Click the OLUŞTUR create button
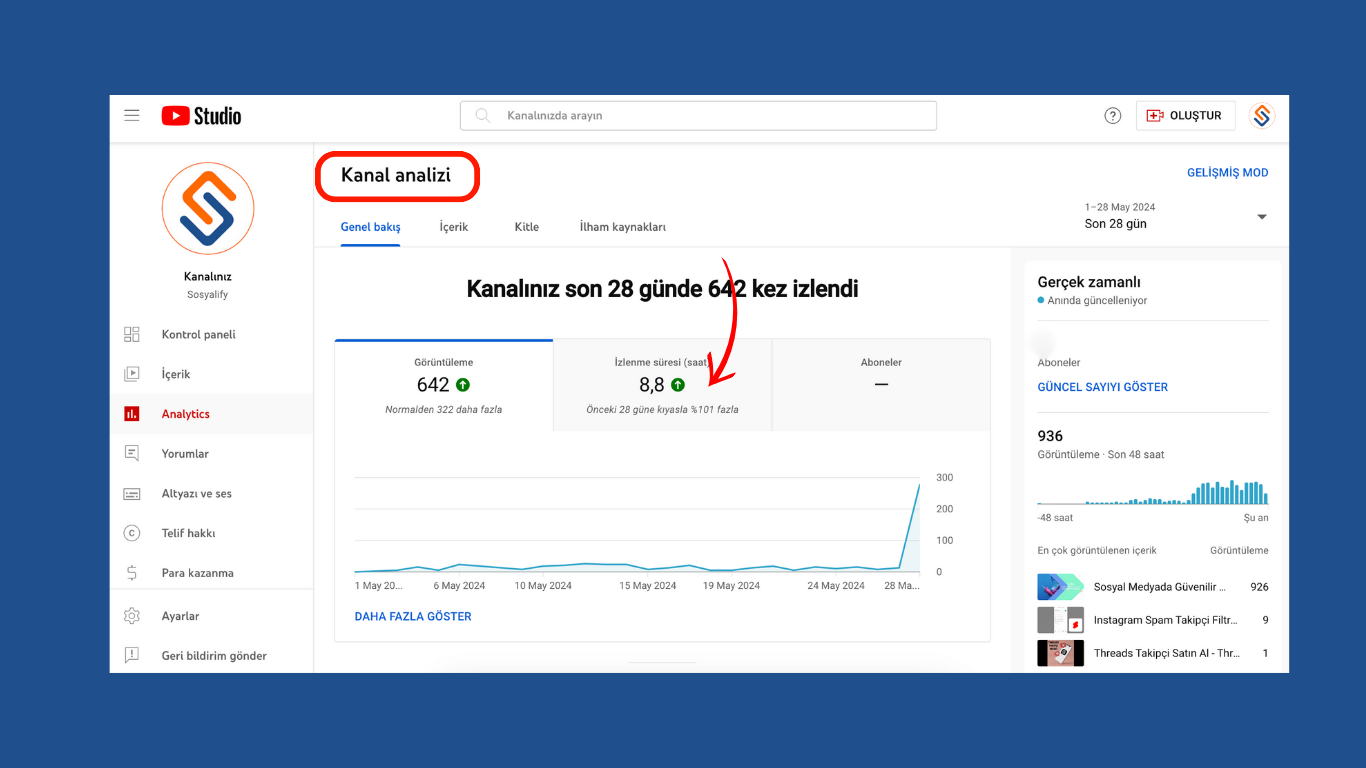 click(x=1186, y=116)
